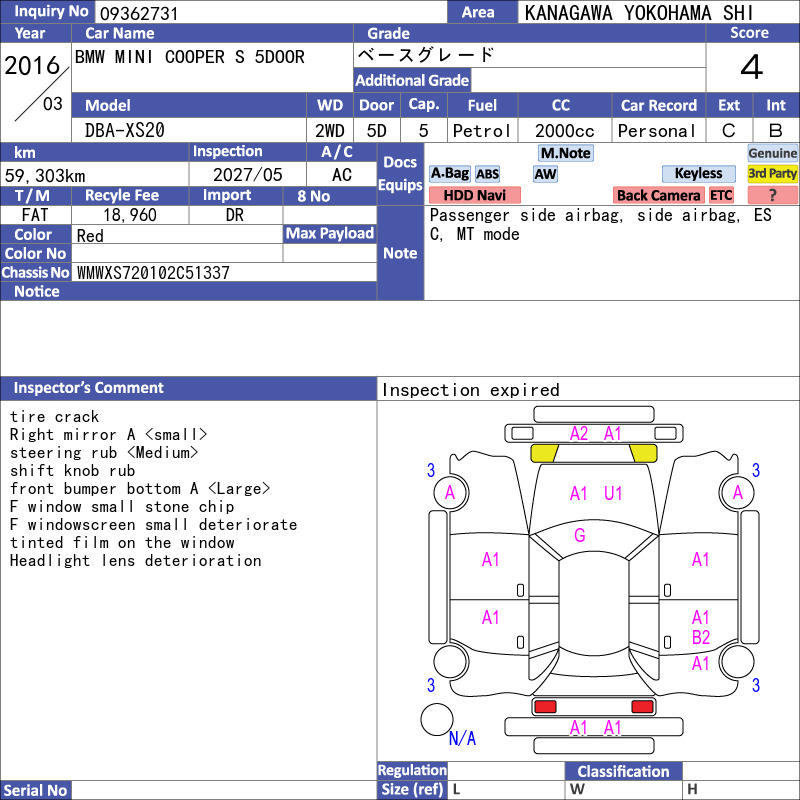Select the Genuine badge
The width and height of the screenshot is (800, 800).
(x=772, y=153)
